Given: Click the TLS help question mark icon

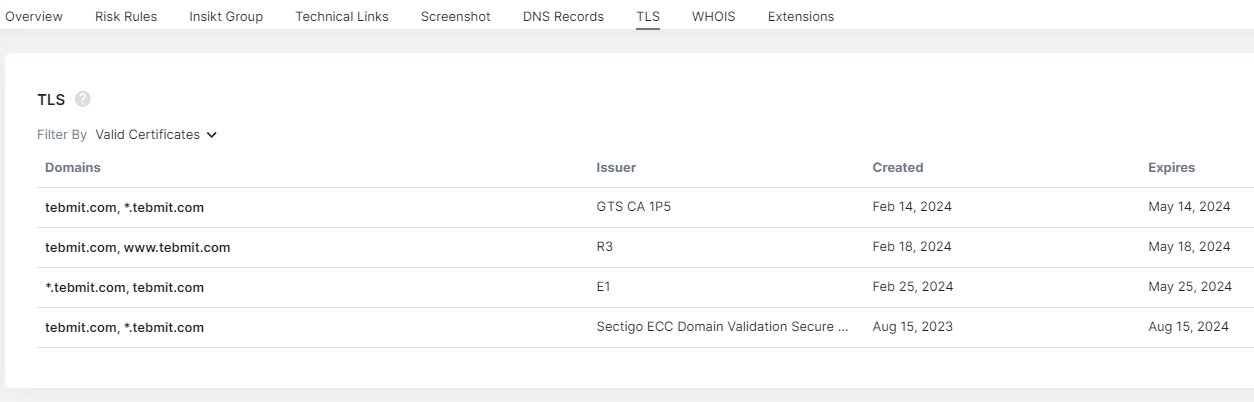Looking at the screenshot, I should click(x=82, y=99).
